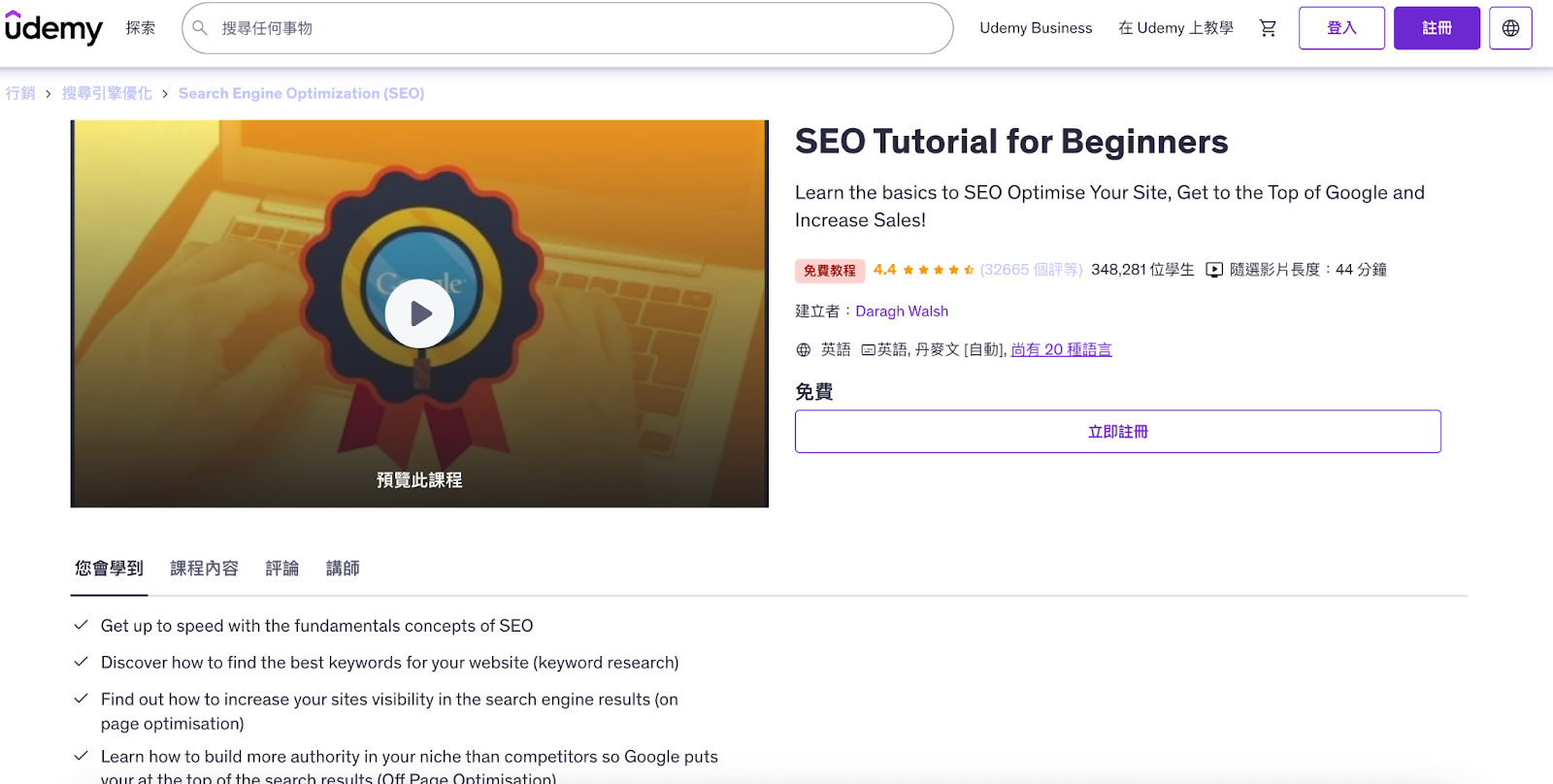Click the 免費教程 badge

(830, 271)
